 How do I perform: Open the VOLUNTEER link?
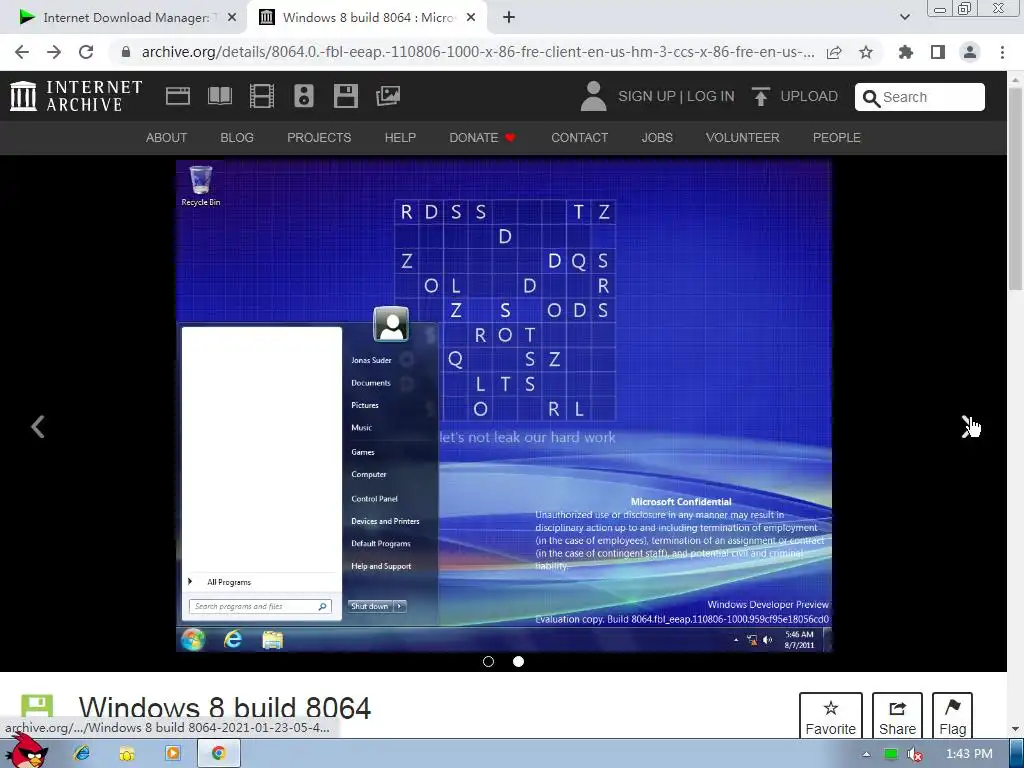(x=743, y=138)
